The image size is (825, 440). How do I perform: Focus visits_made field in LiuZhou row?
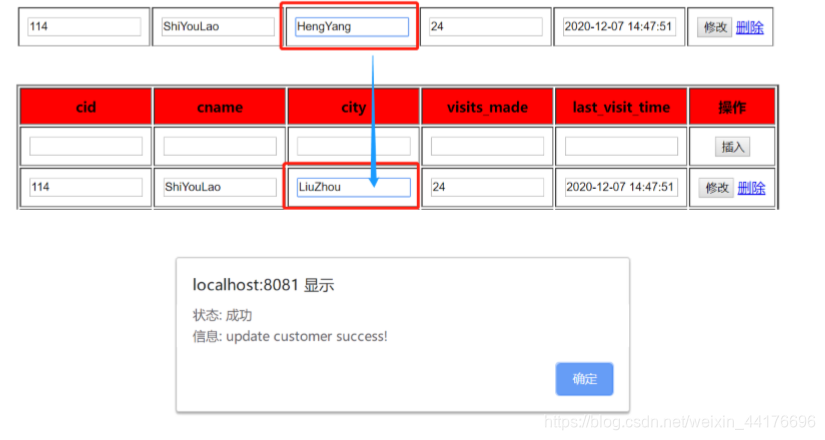pyautogui.click(x=487, y=187)
